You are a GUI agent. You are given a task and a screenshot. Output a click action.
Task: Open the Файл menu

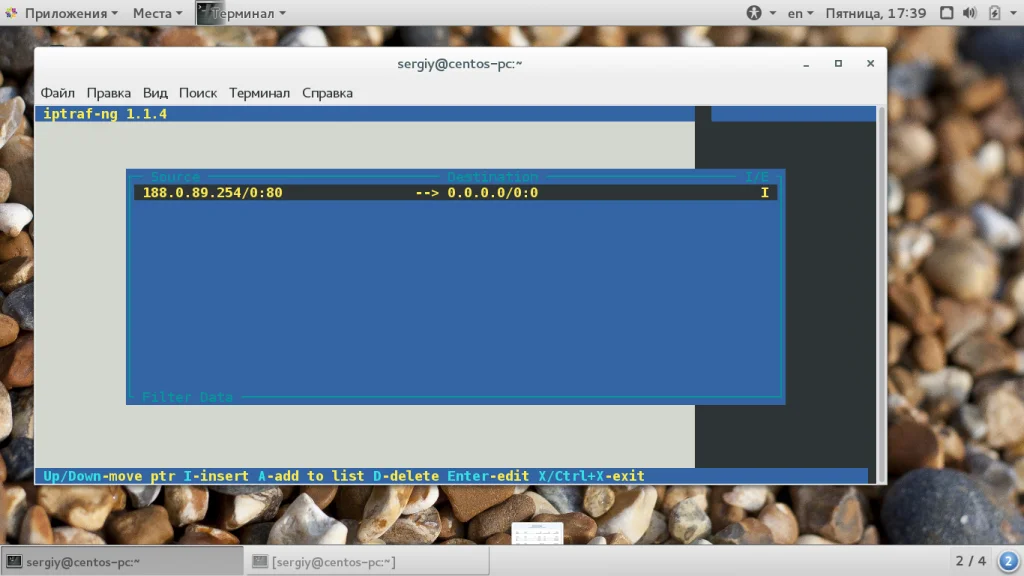tap(57, 93)
